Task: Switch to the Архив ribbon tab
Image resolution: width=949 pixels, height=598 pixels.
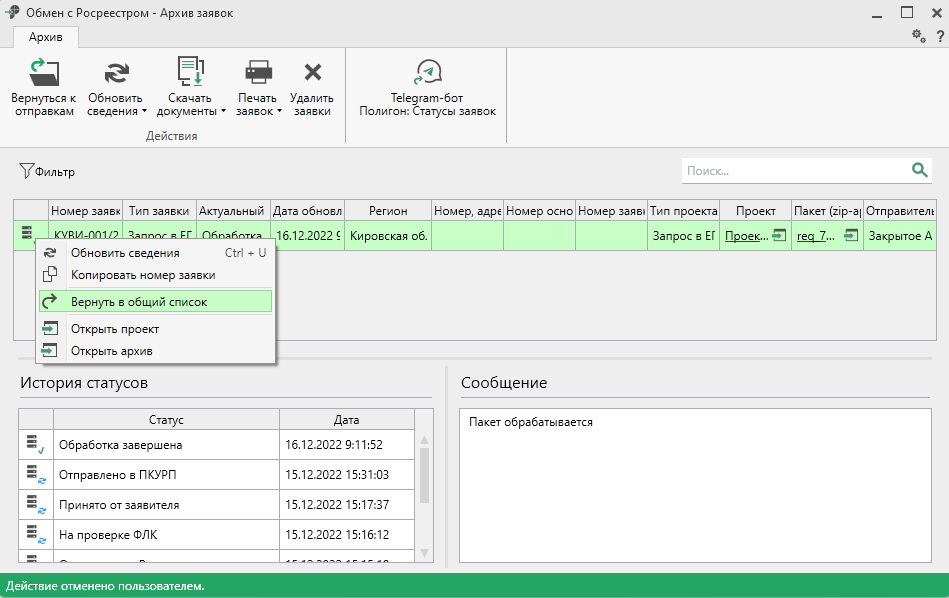Action: pyautogui.click(x=46, y=37)
